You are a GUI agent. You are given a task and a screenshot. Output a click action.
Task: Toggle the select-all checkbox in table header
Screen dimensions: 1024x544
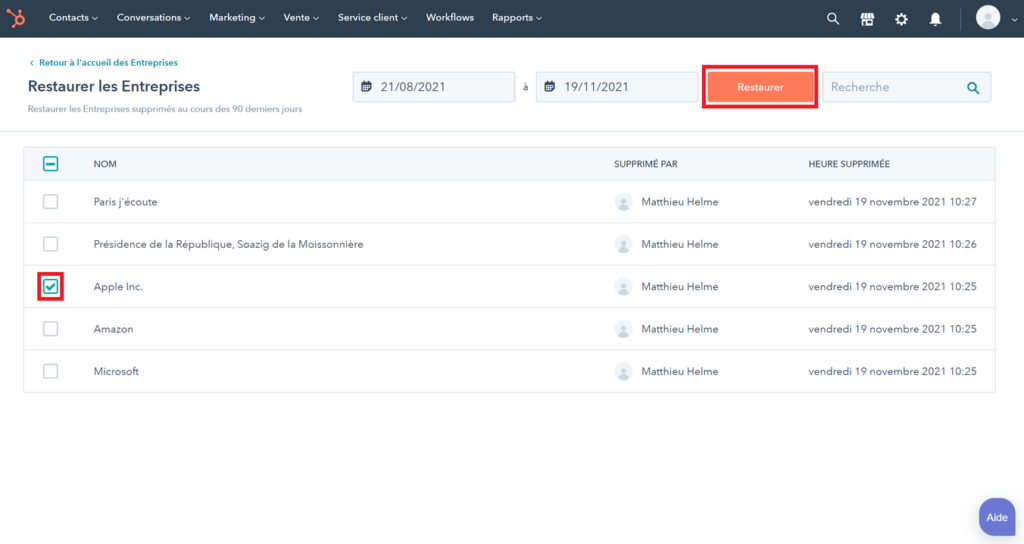coord(50,164)
